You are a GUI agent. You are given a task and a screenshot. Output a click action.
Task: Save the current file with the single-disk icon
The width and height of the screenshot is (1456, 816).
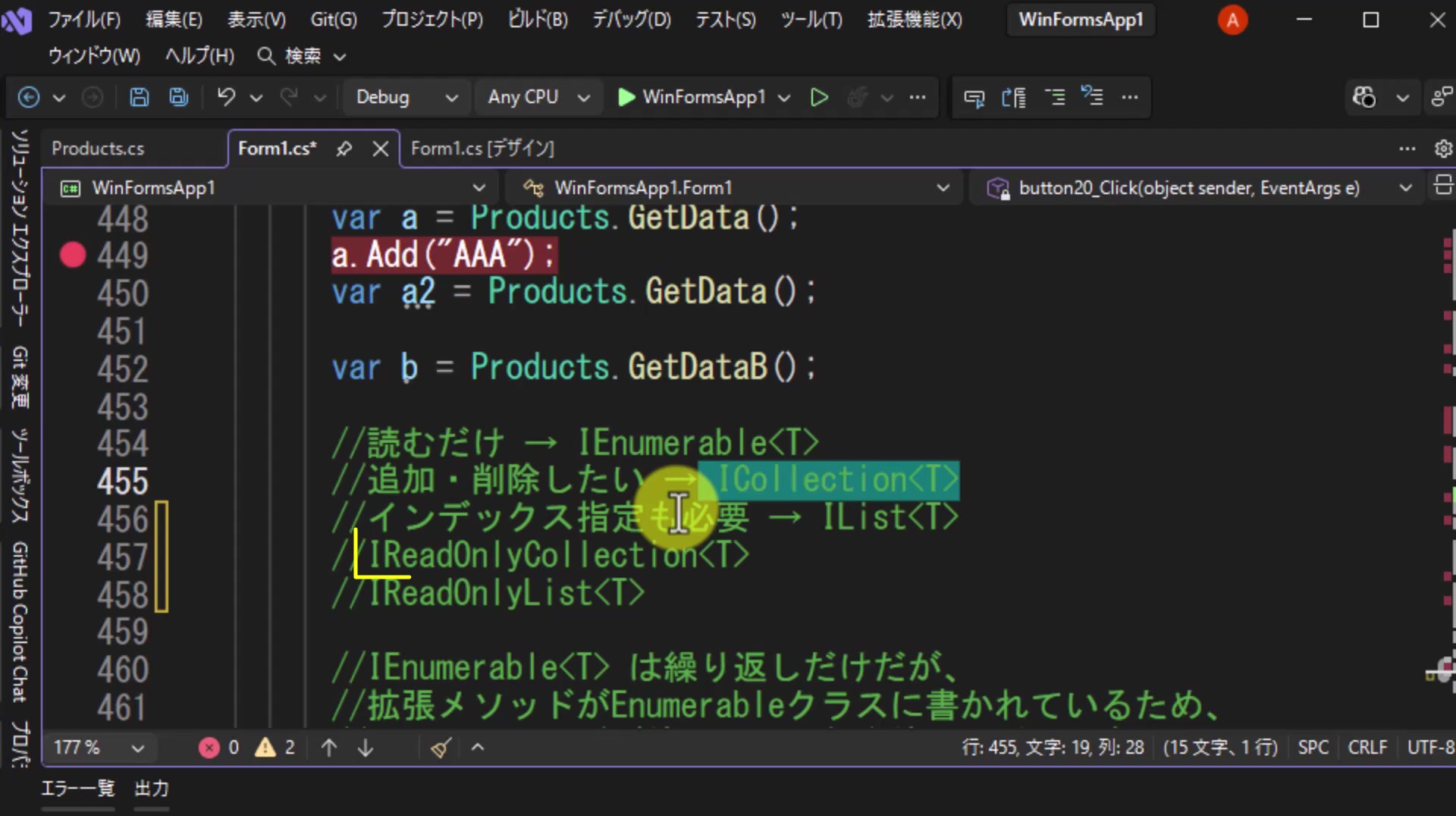coord(139,97)
